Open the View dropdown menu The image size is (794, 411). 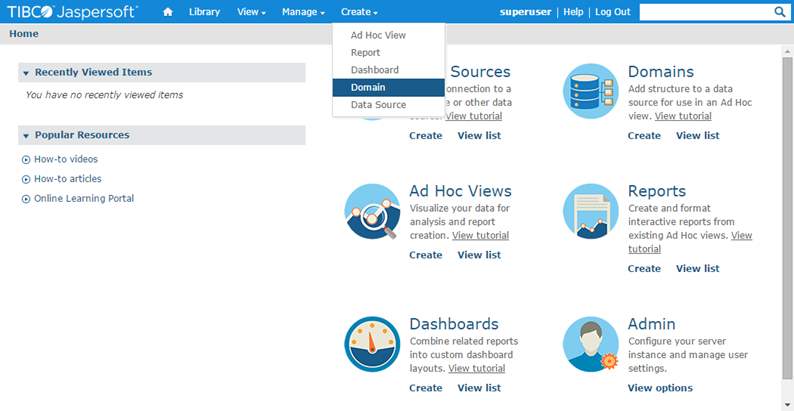[x=252, y=12]
